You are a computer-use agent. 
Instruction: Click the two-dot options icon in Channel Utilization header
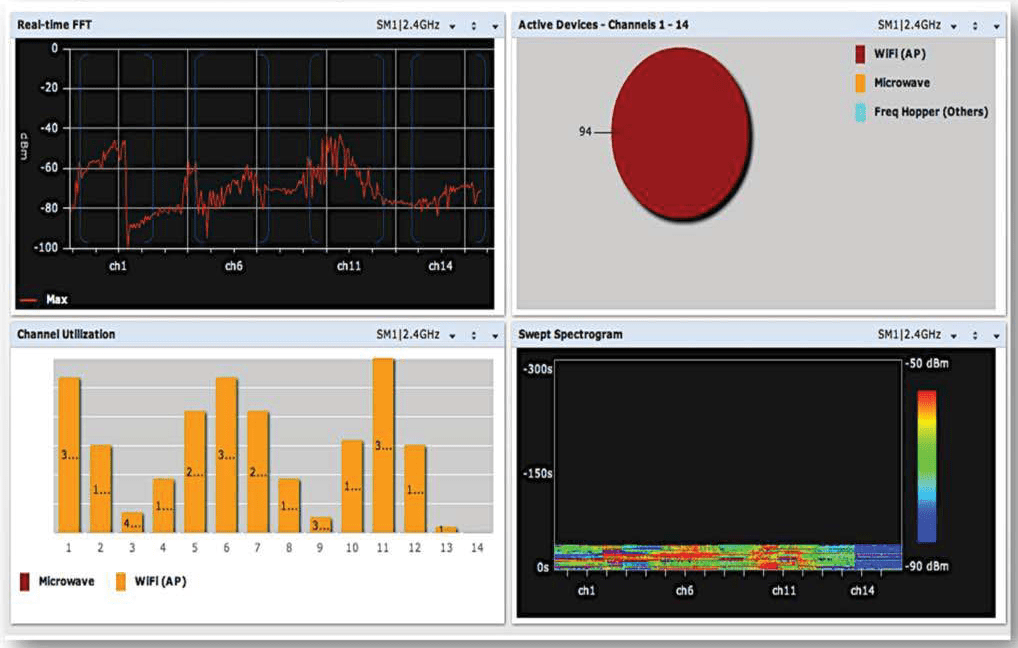tap(474, 335)
